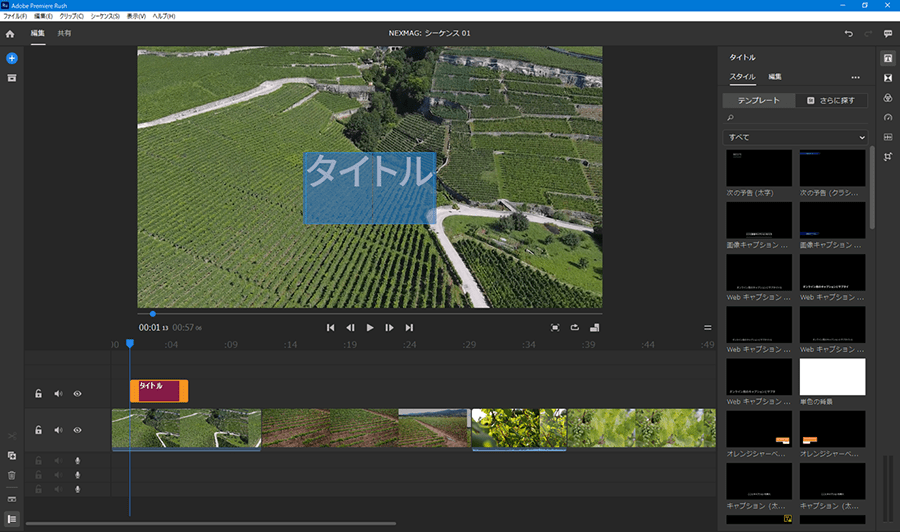Viewport: 900px width, 532px height.
Task: Open the シーケンス(S) menu
Action: coord(104,17)
